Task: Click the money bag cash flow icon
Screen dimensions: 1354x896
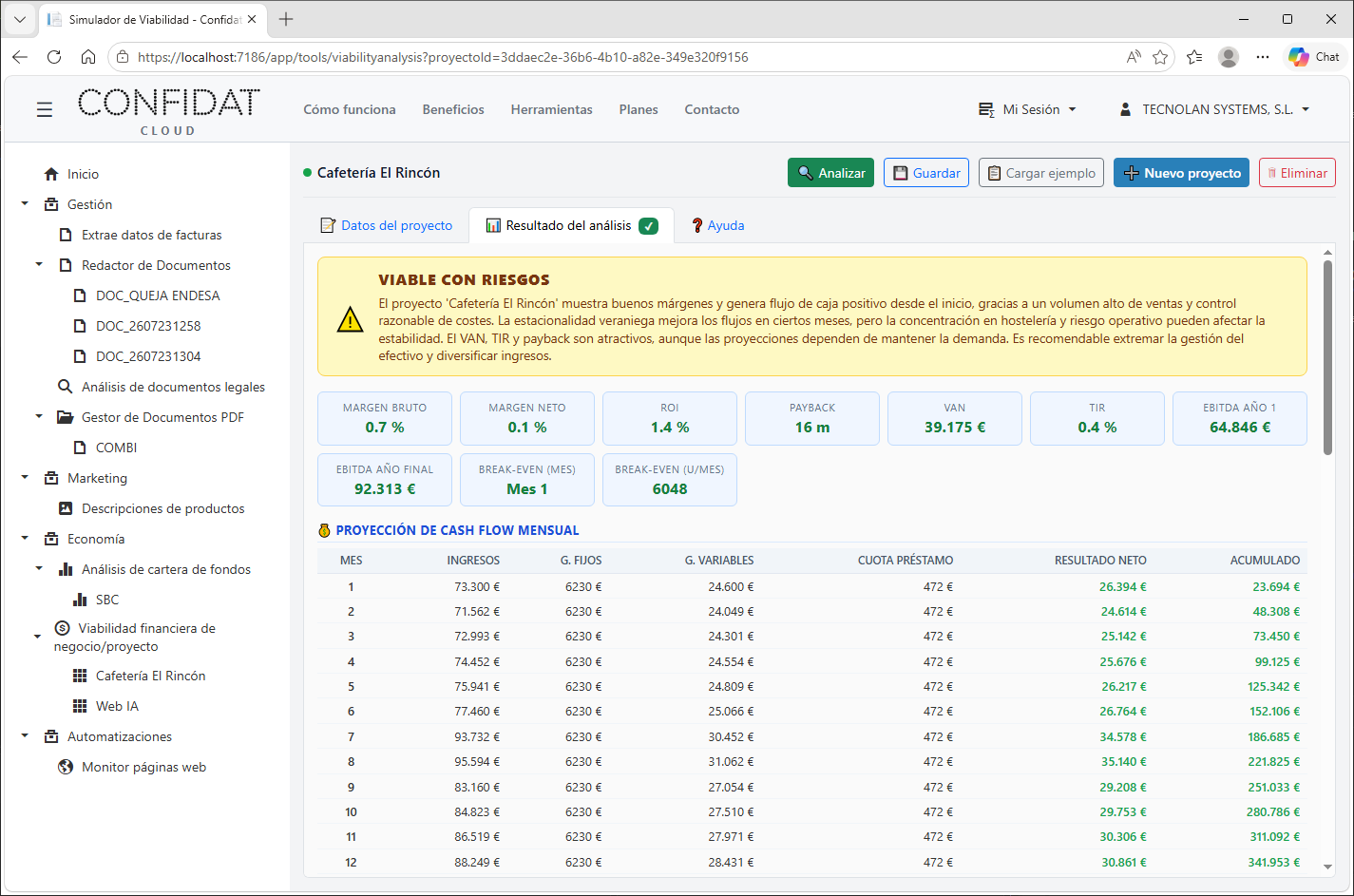Action: click(x=324, y=530)
